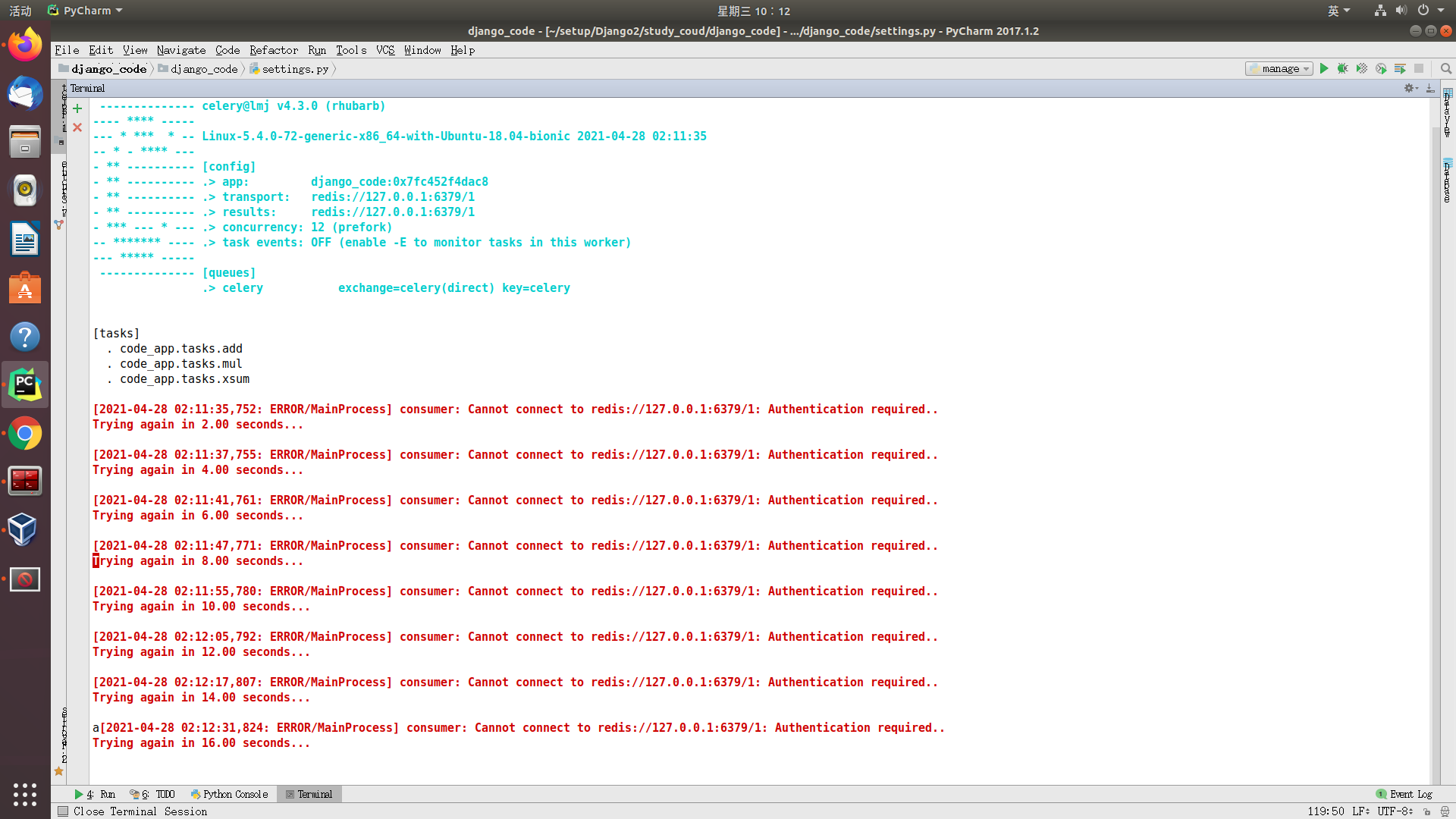The height and width of the screenshot is (819, 1456).
Task: Open the PyCharm application menu in top bar
Action: 85,11
